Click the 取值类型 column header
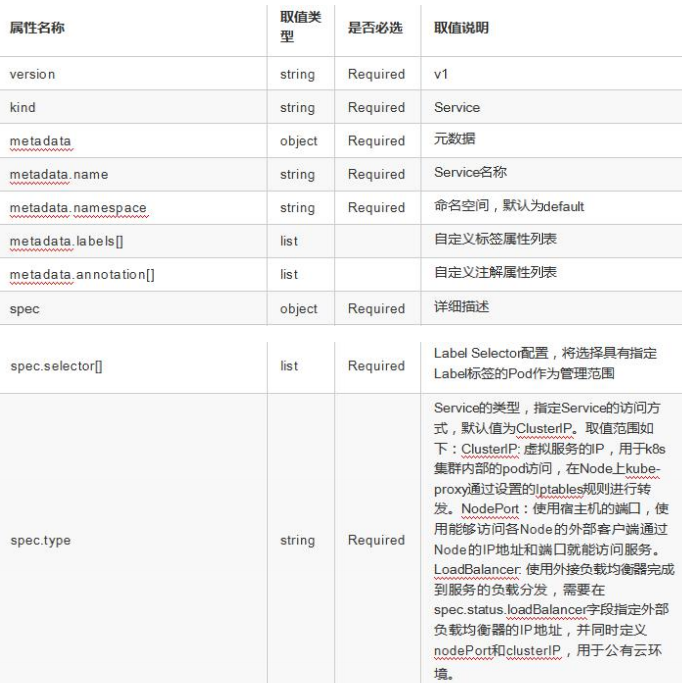 click(x=297, y=28)
